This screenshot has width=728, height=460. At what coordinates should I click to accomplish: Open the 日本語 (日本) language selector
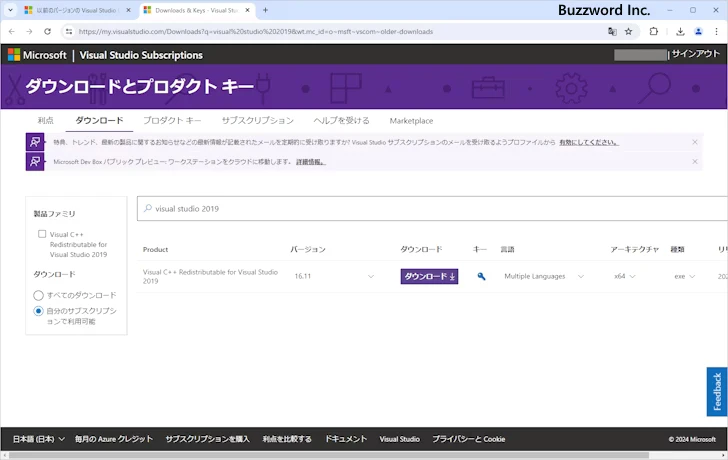tap(39, 439)
